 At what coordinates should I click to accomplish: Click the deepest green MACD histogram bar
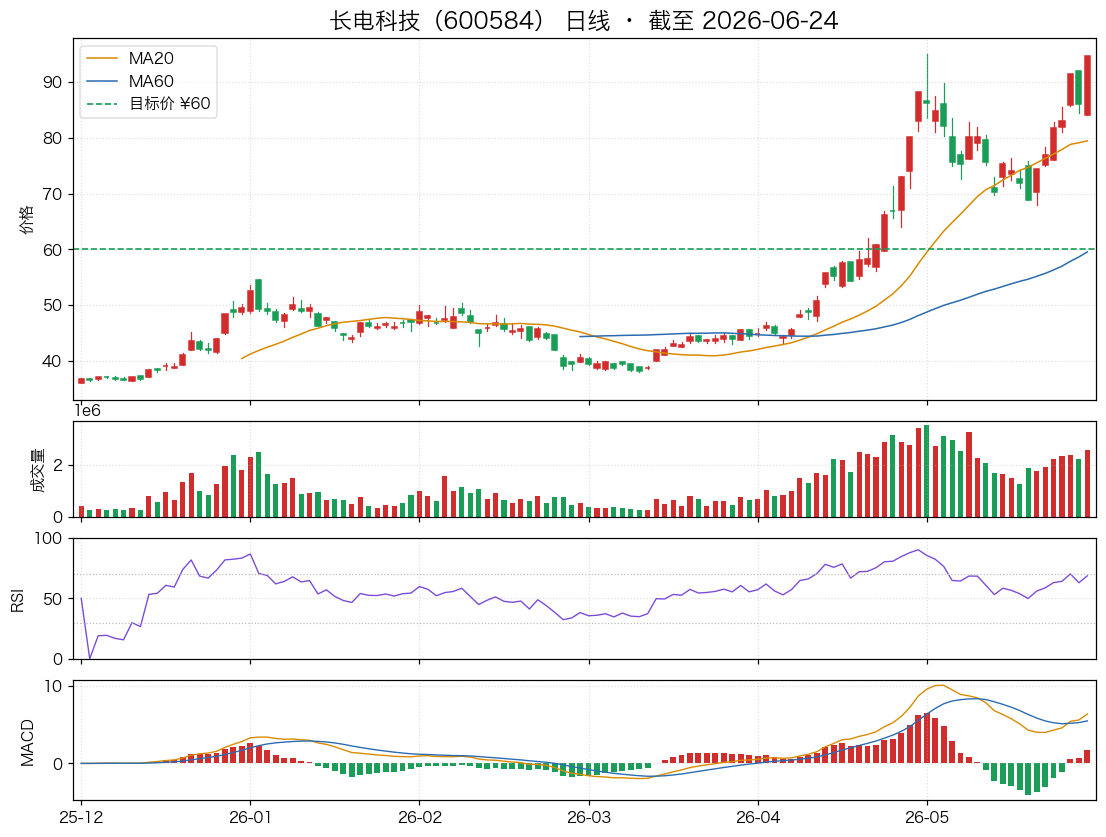(x=1028, y=778)
